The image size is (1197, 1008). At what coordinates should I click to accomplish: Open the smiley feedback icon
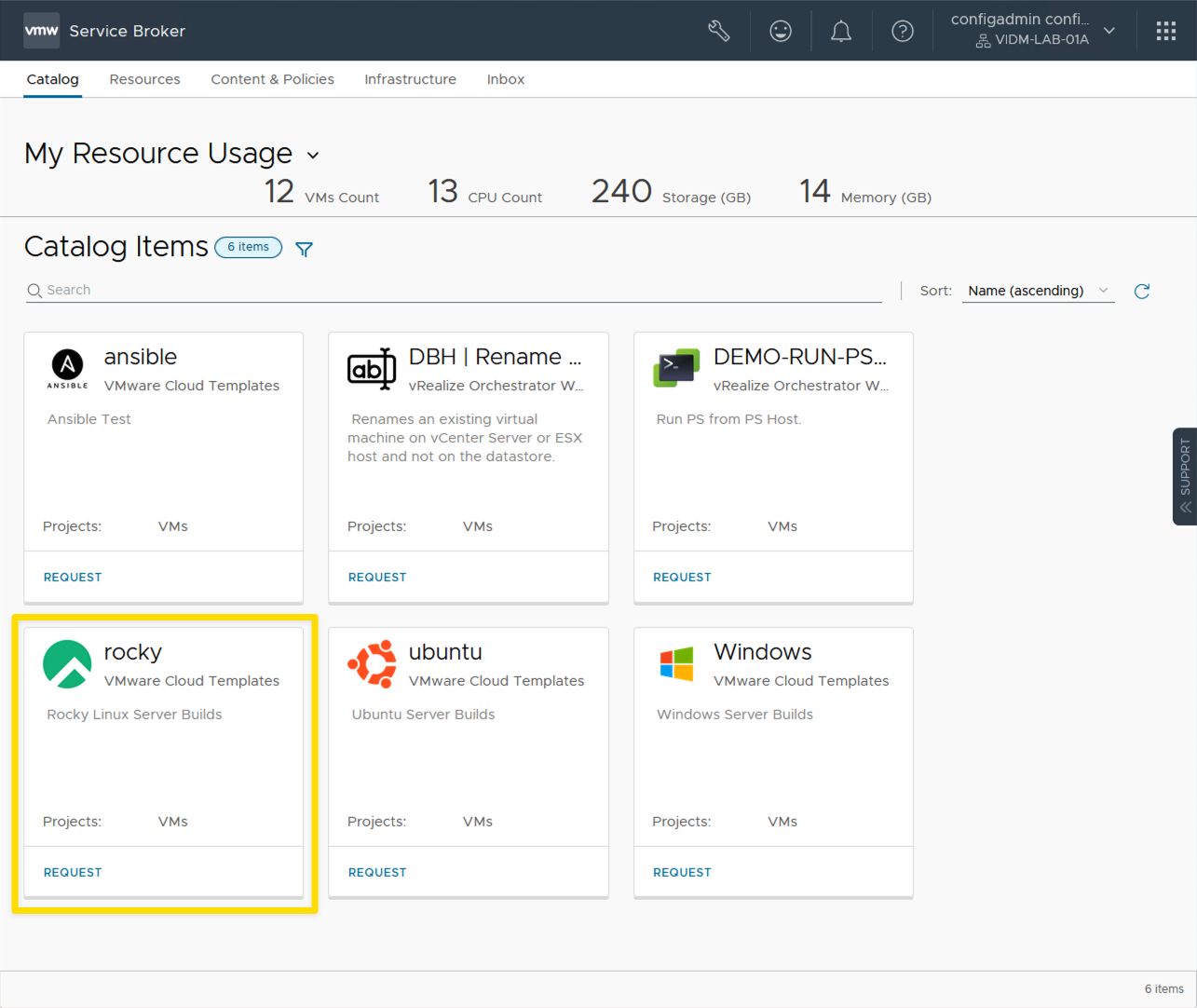point(781,31)
